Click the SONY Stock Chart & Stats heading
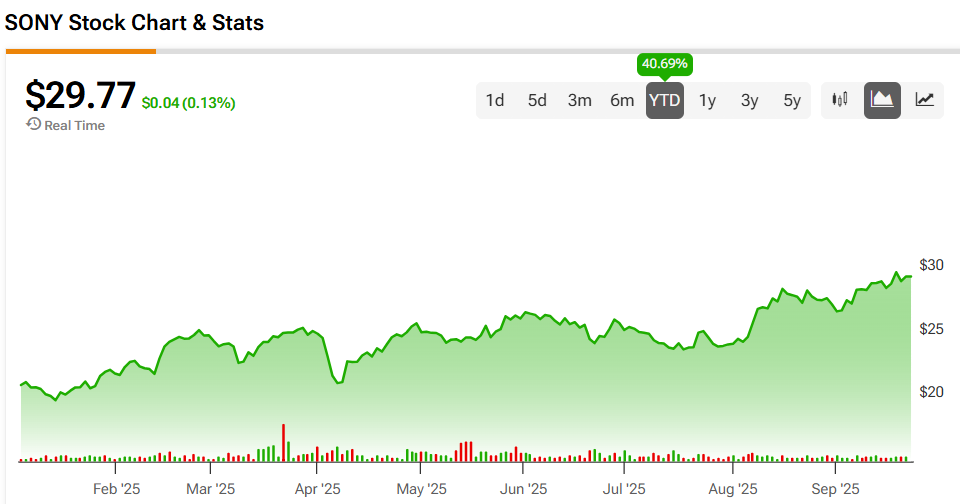 point(134,23)
